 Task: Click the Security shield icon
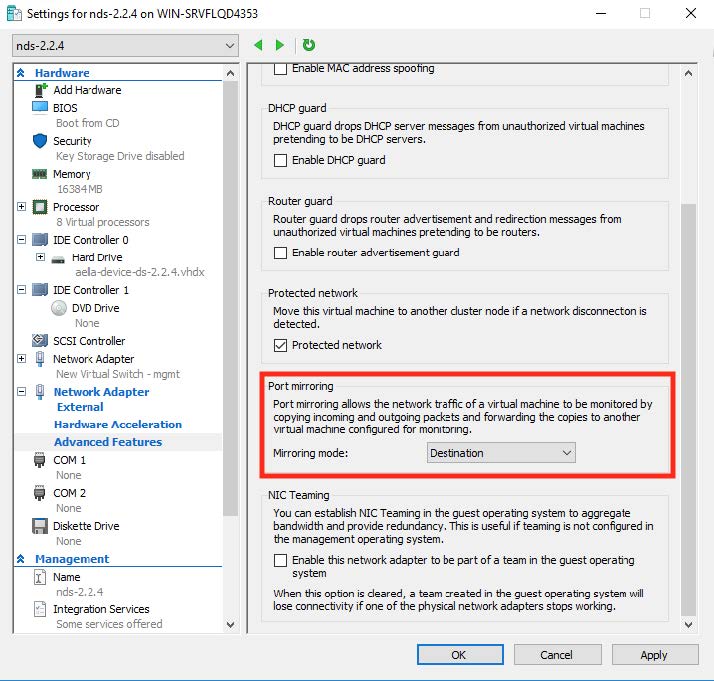point(40,141)
